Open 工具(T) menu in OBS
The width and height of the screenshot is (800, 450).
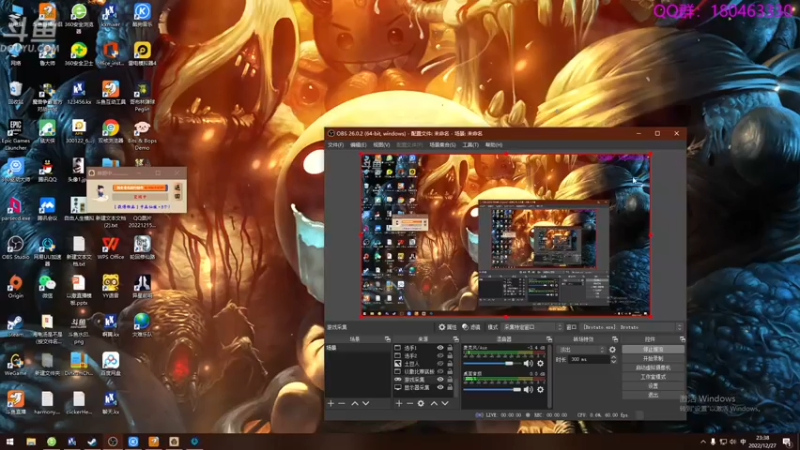point(470,145)
